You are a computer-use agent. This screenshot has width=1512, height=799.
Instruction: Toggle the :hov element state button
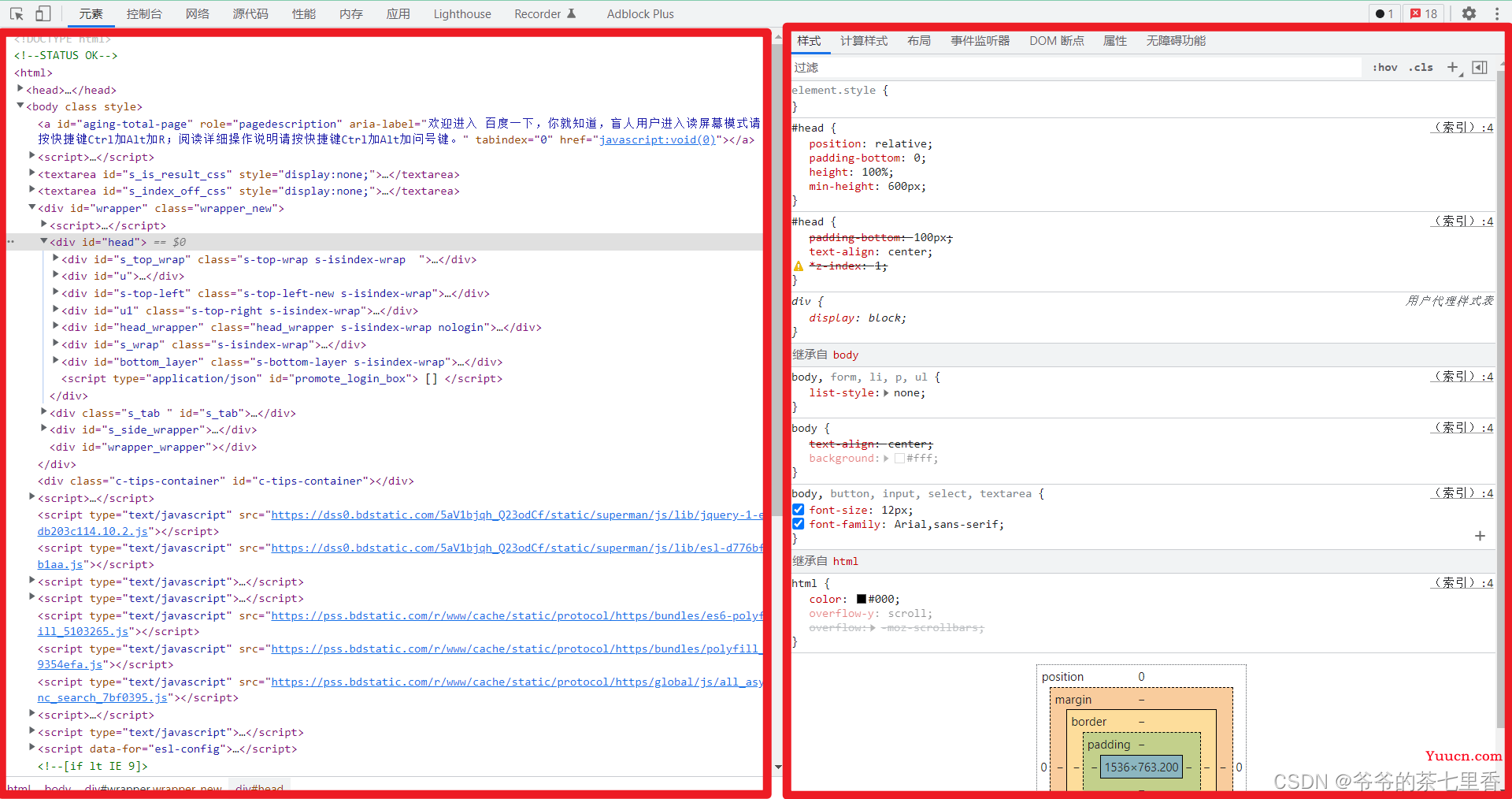[1384, 68]
